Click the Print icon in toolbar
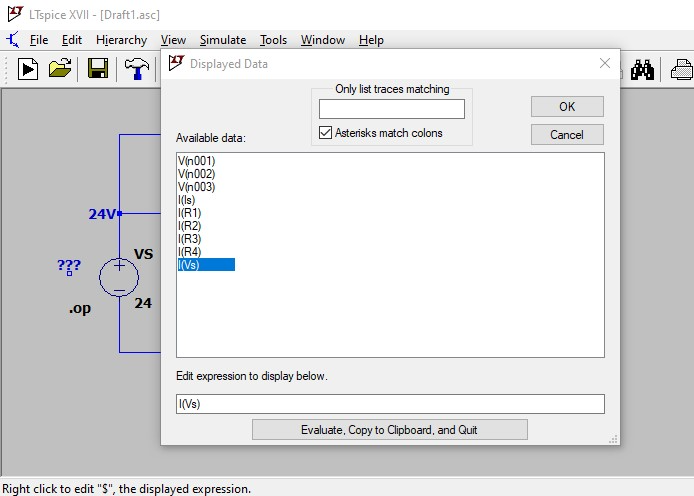 click(682, 70)
